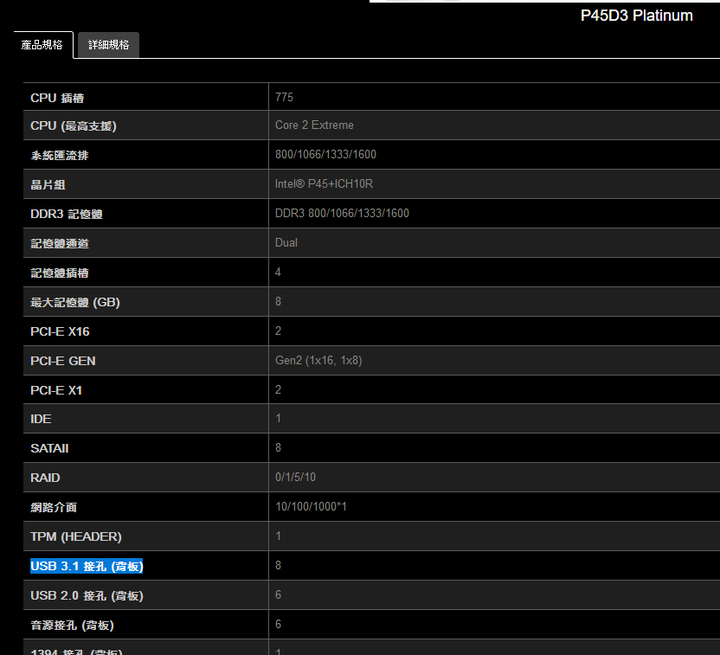Click the 音源接孔 (背板) label
720x655 pixels.
coord(72,625)
